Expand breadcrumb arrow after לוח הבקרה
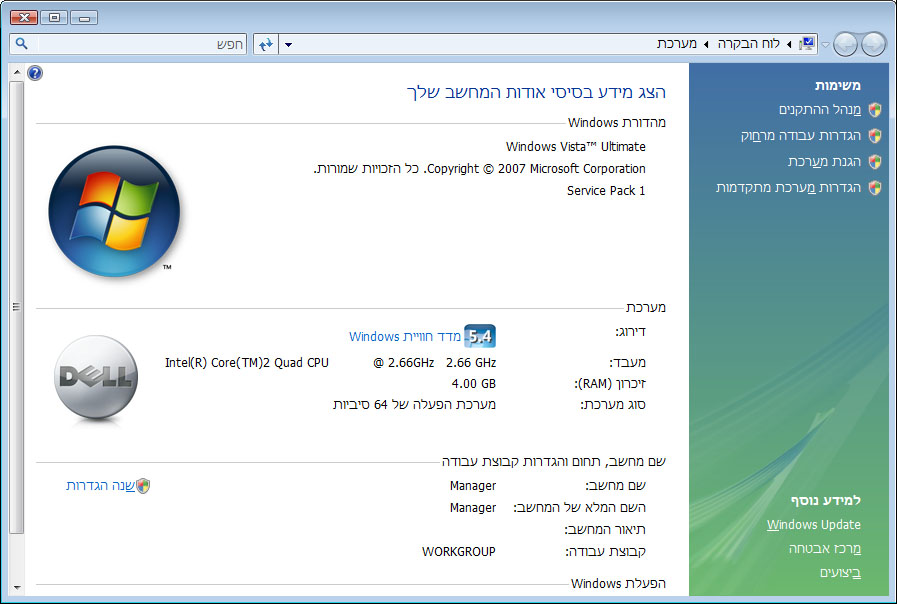Viewport: 897px width, 604px height. (706, 44)
